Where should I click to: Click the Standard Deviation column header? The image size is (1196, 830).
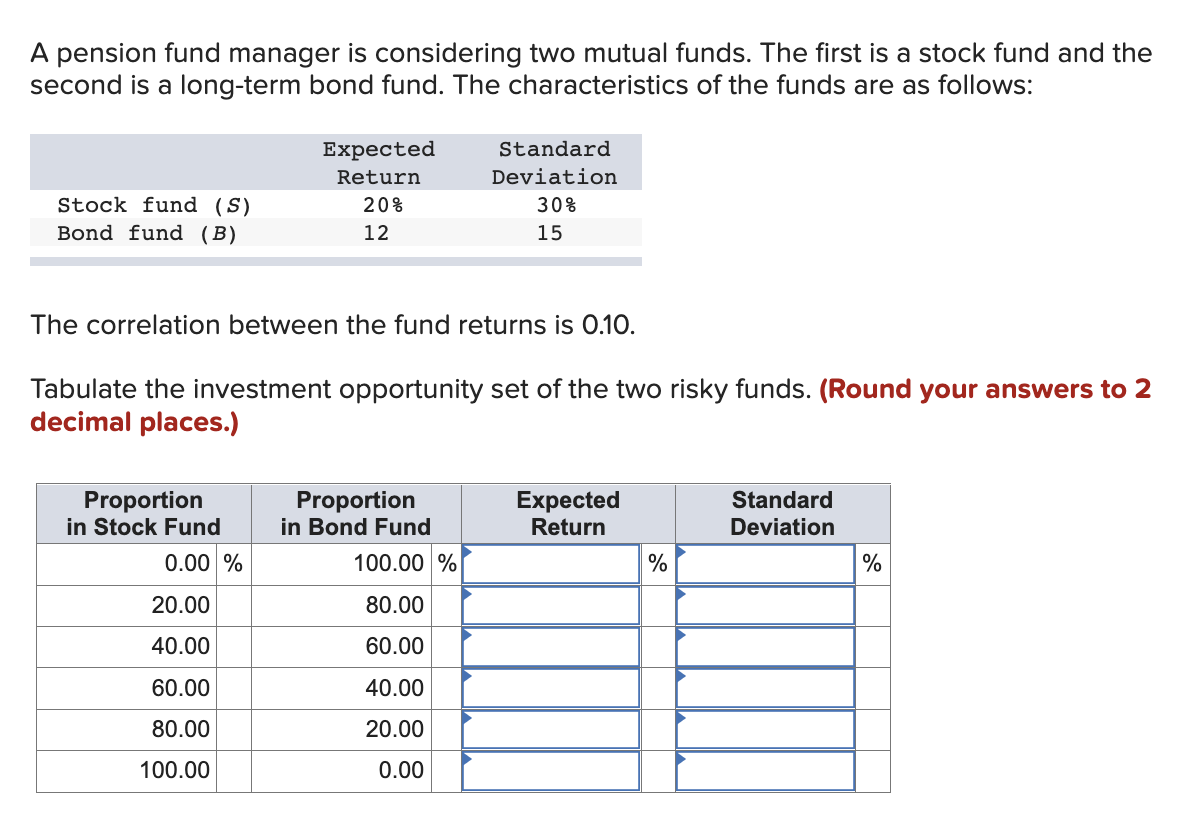782,513
